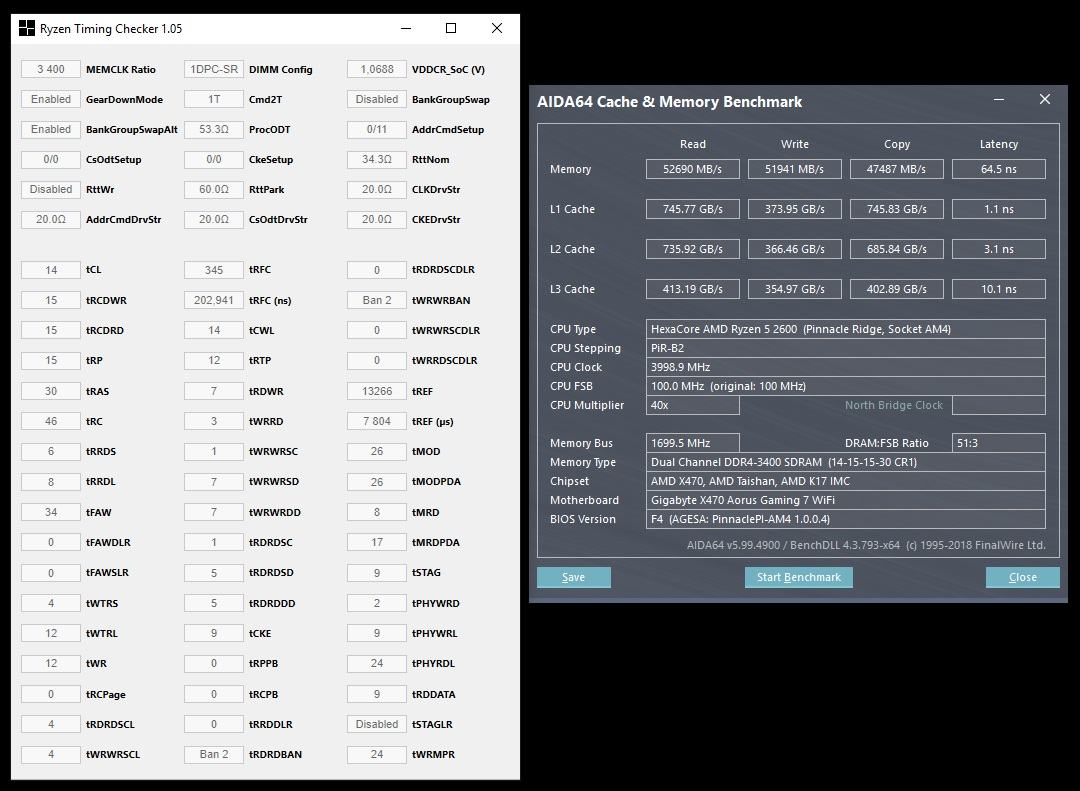1080x791 pixels.
Task: Click the Memory Bus value 1699.5 MHz
Action: pos(692,443)
